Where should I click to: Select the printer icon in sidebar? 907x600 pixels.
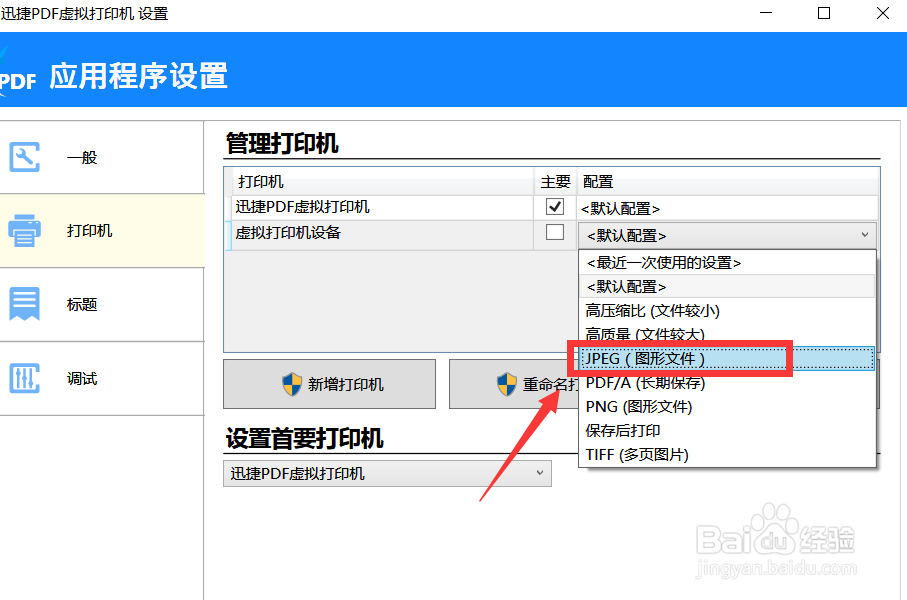point(24,230)
